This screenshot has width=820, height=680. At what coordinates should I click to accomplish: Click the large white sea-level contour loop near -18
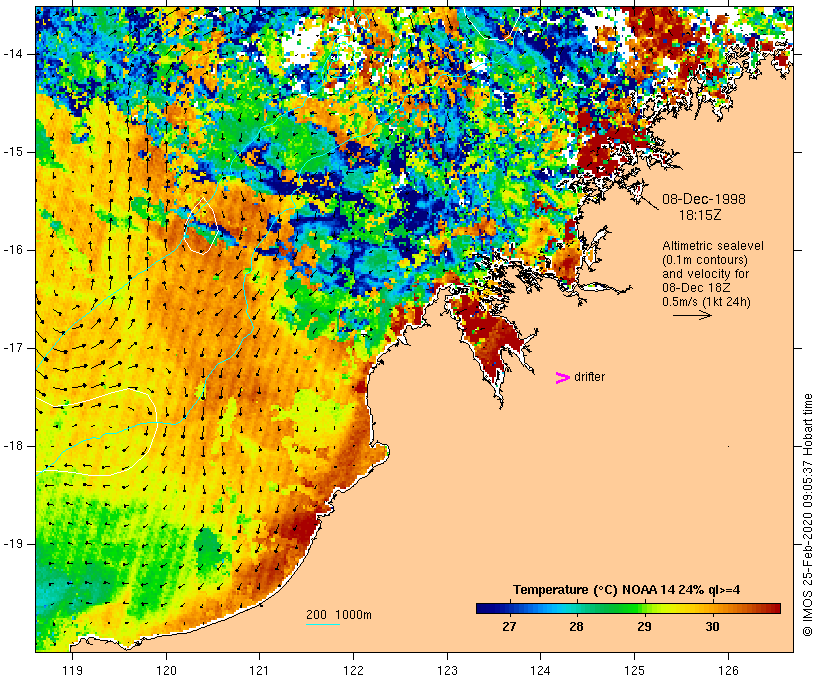coord(97,432)
